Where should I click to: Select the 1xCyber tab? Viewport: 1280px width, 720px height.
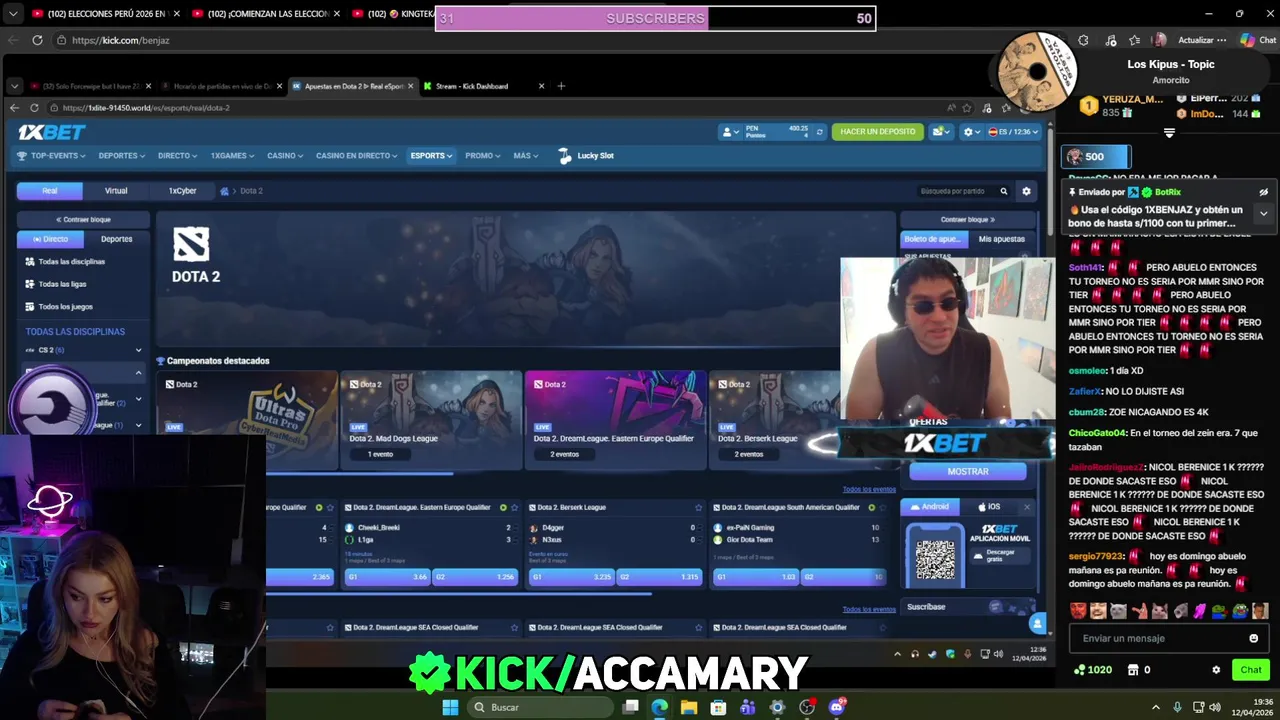click(182, 190)
